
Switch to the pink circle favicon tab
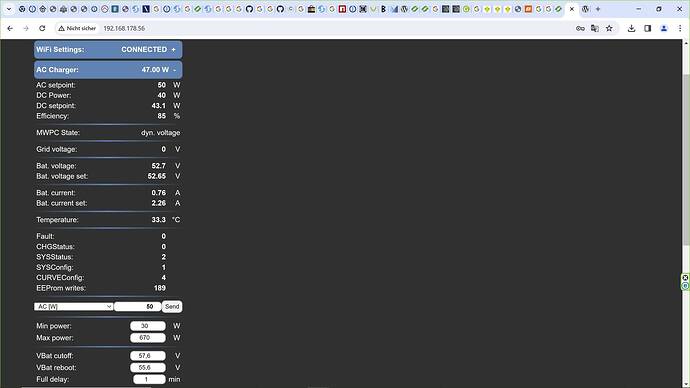coord(104,9)
